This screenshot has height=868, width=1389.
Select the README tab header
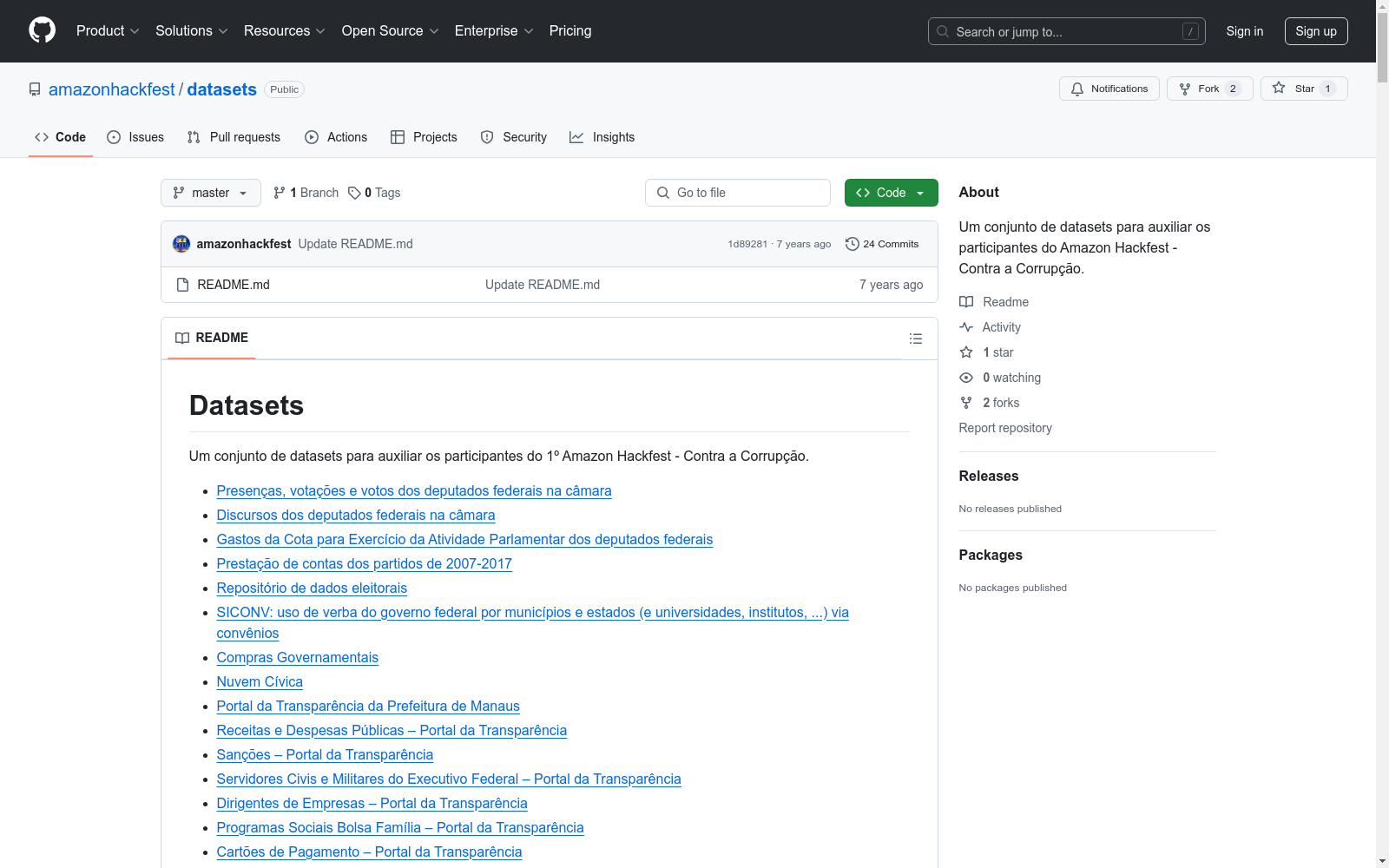pos(212,338)
